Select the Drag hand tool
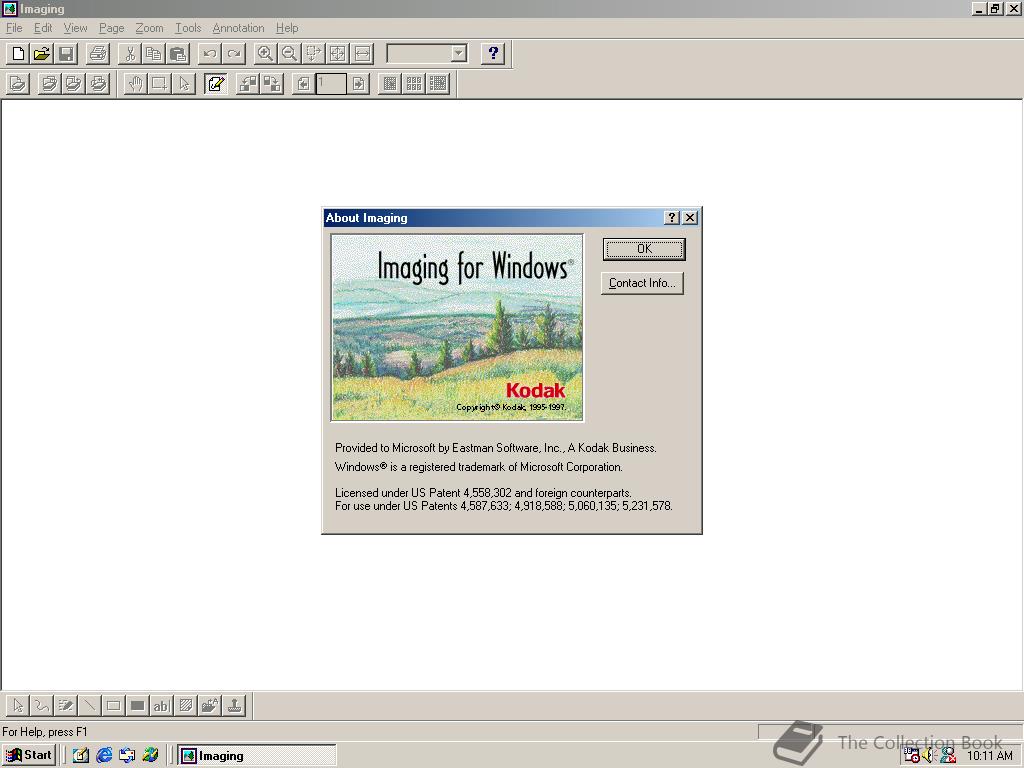Image resolution: width=1024 pixels, height=768 pixels. (x=135, y=84)
